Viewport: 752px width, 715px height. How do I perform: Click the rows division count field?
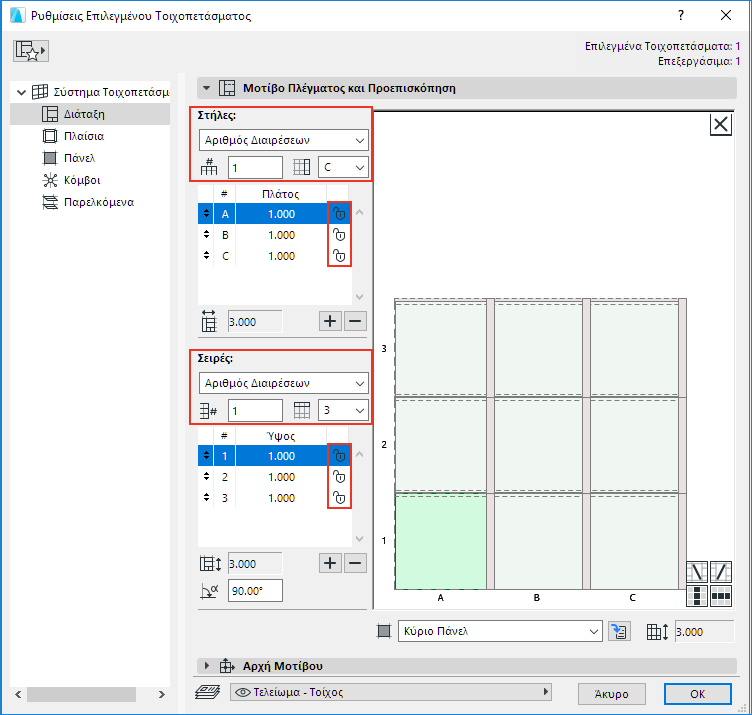255,411
